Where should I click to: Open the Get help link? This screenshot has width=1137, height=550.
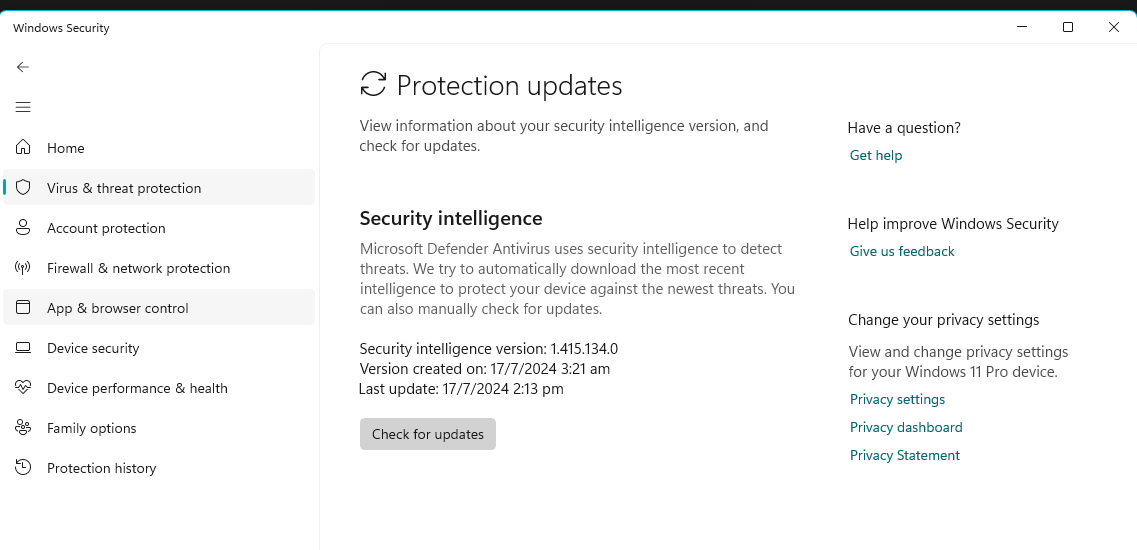pyautogui.click(x=876, y=155)
